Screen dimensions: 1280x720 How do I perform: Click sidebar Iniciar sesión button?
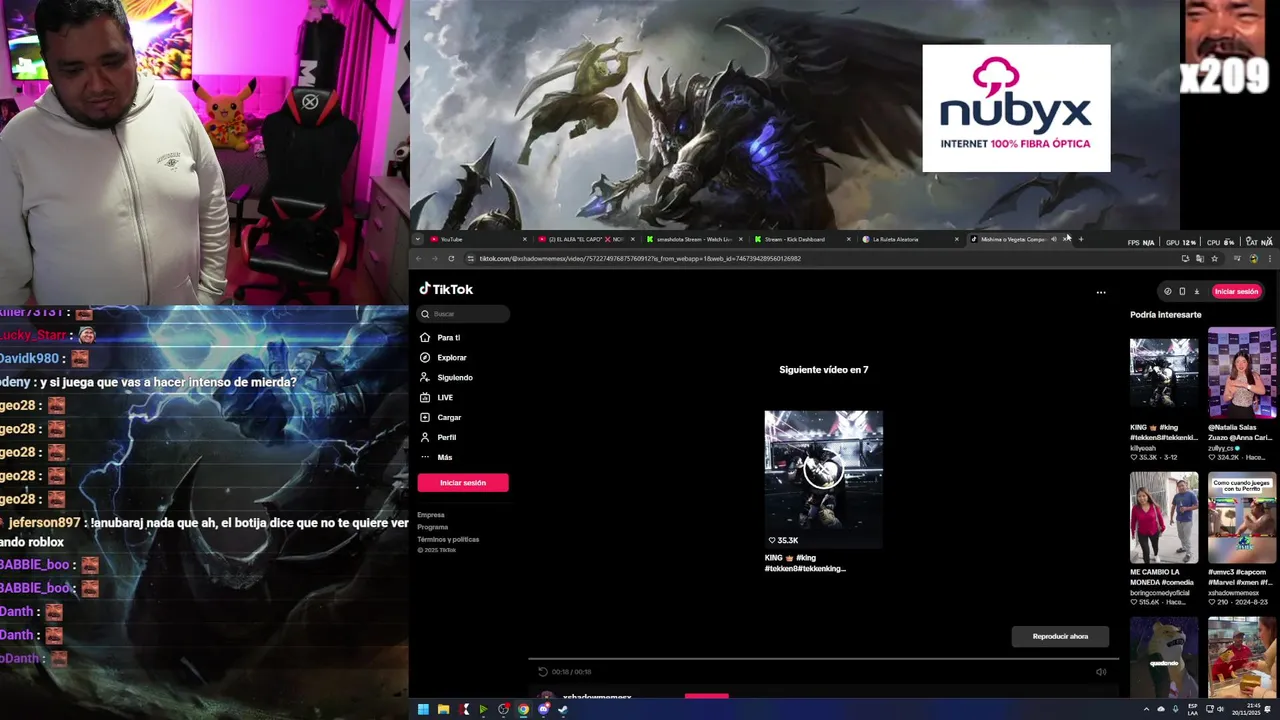point(463,483)
